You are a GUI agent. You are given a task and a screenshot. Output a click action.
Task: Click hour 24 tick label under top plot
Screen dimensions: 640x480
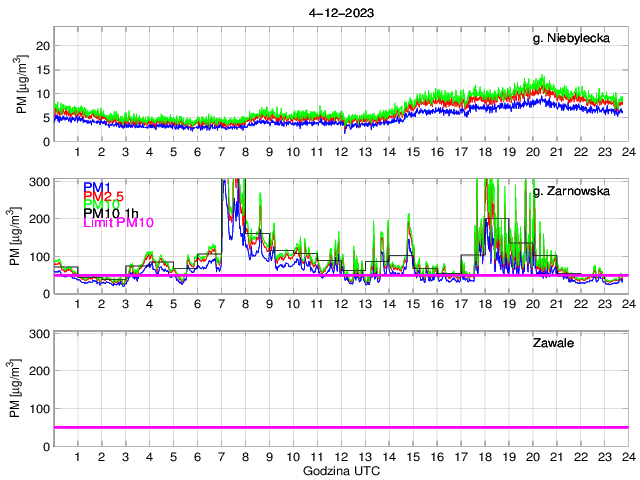point(627,152)
